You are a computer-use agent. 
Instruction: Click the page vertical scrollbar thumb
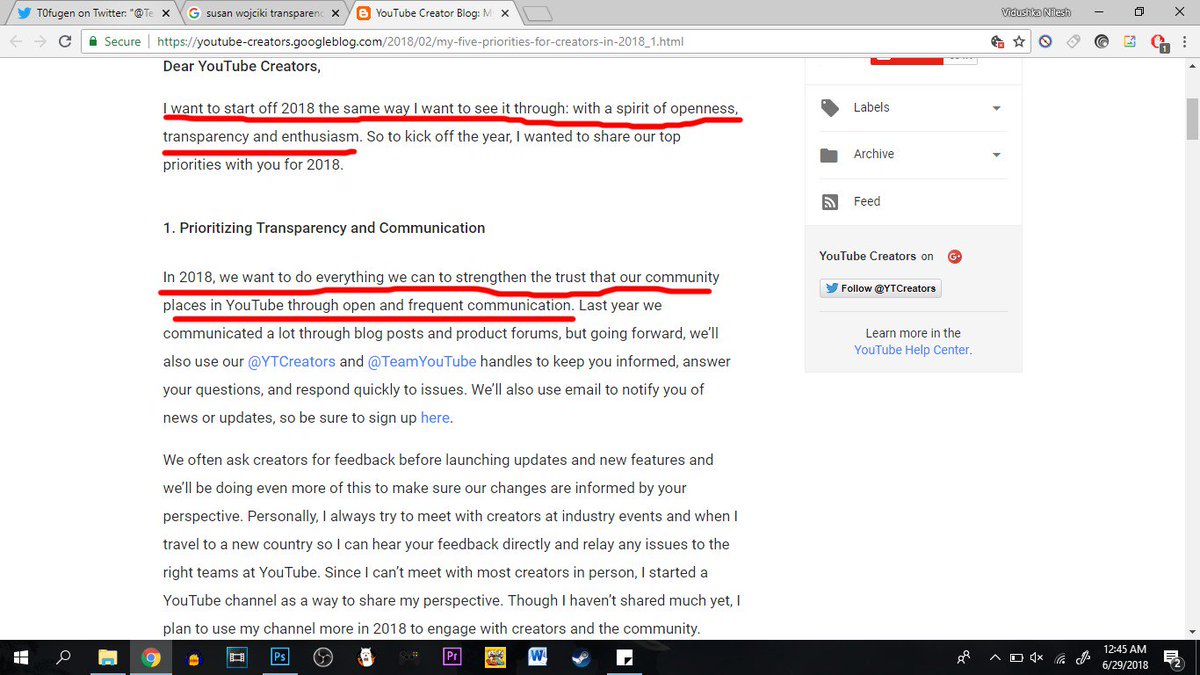pyautogui.click(x=1192, y=118)
